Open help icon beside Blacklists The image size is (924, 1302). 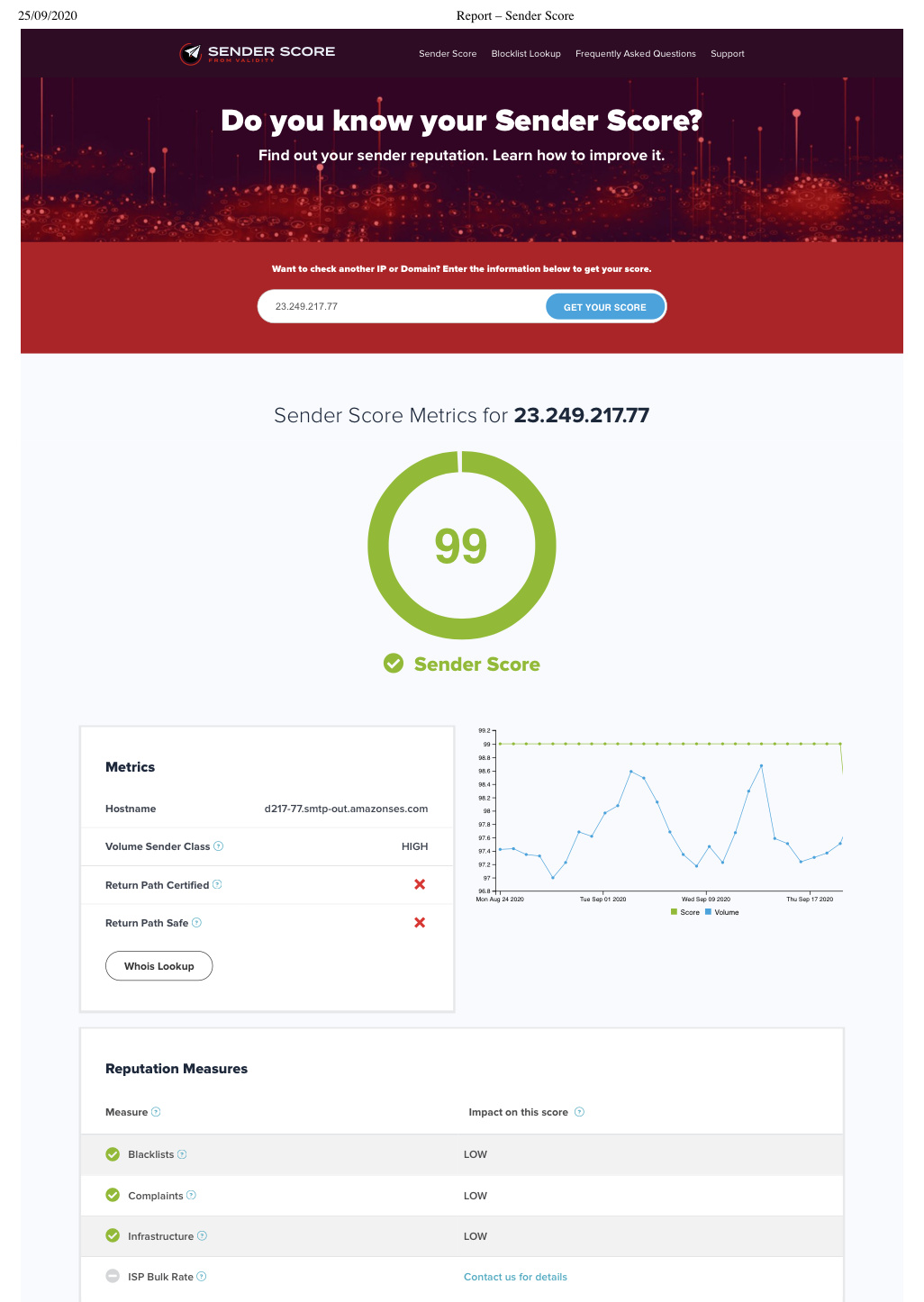pos(183,1154)
